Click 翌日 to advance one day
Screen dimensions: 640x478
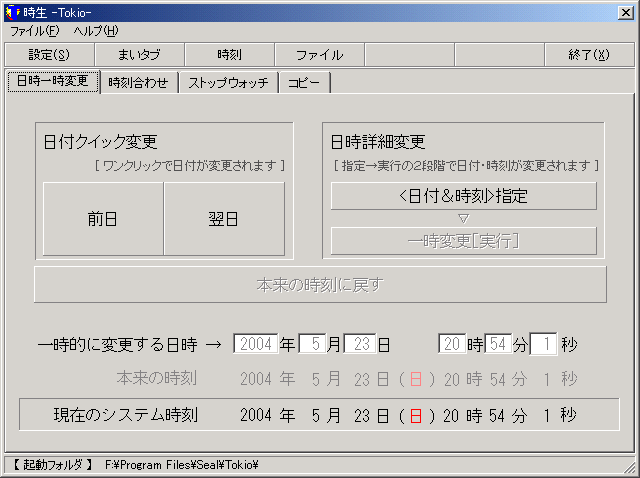[x=223, y=219]
